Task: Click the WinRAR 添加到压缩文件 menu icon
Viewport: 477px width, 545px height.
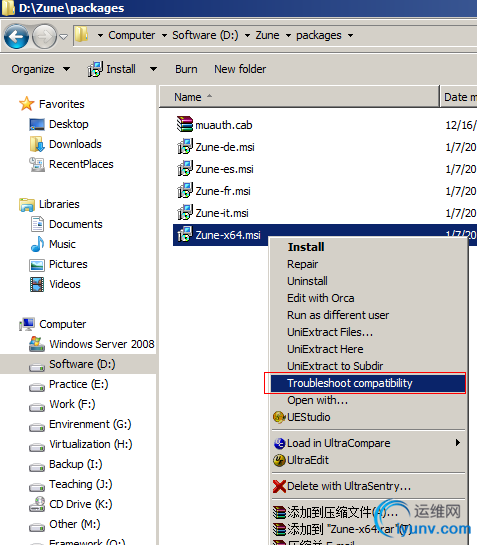Action: [279, 512]
